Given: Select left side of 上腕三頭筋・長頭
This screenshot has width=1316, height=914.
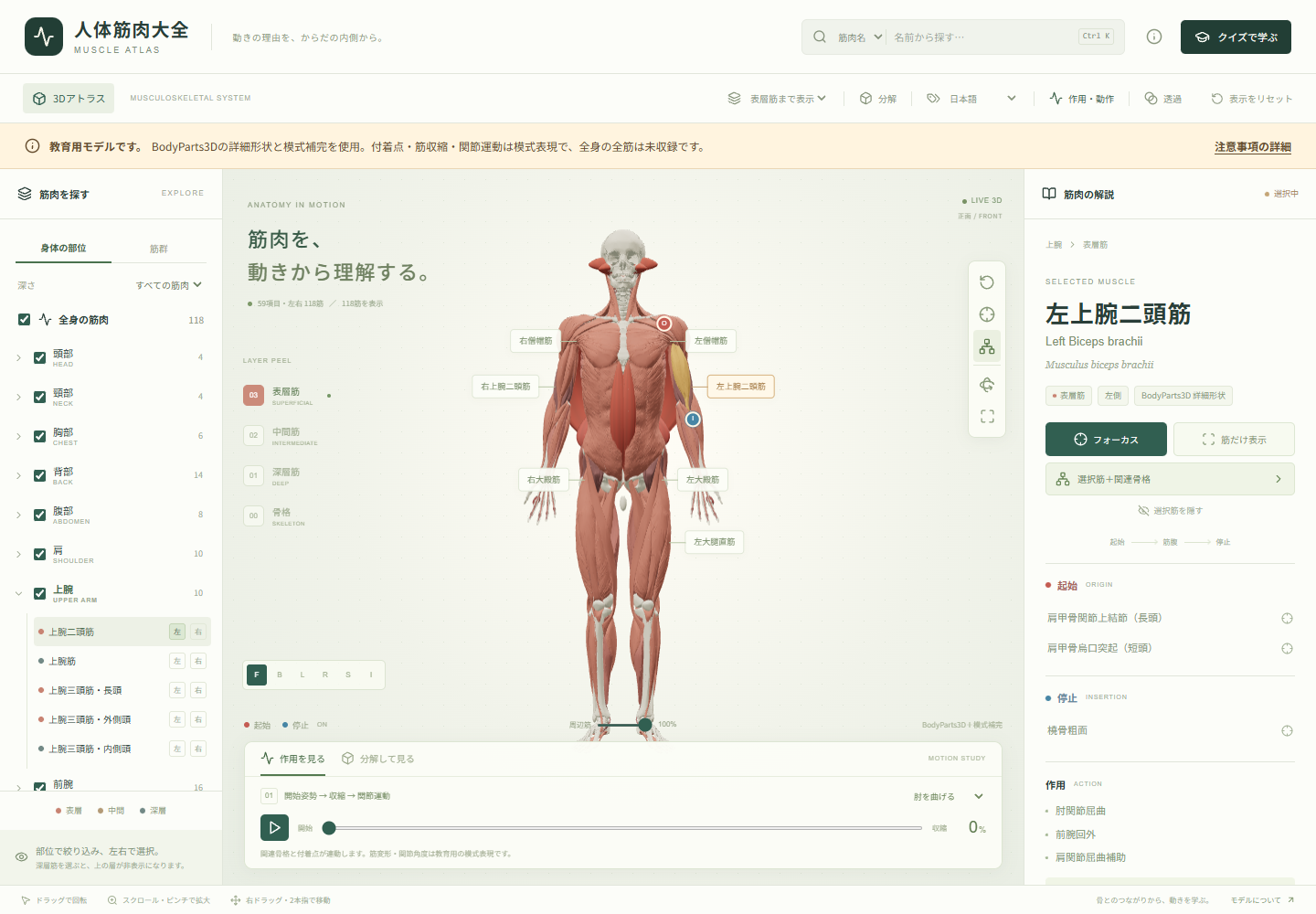Looking at the screenshot, I should point(177,690).
